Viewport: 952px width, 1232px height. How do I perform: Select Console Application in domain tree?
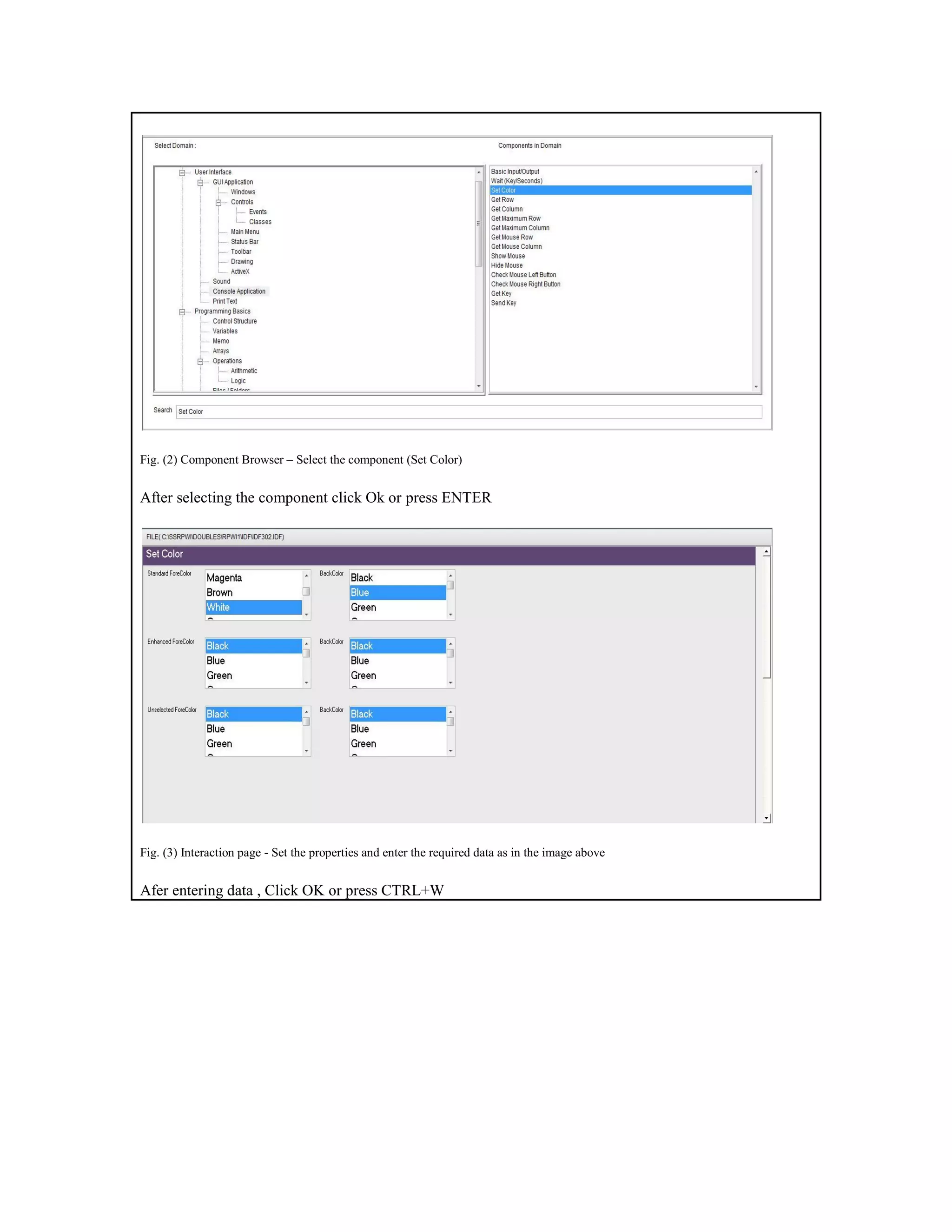[x=238, y=291]
